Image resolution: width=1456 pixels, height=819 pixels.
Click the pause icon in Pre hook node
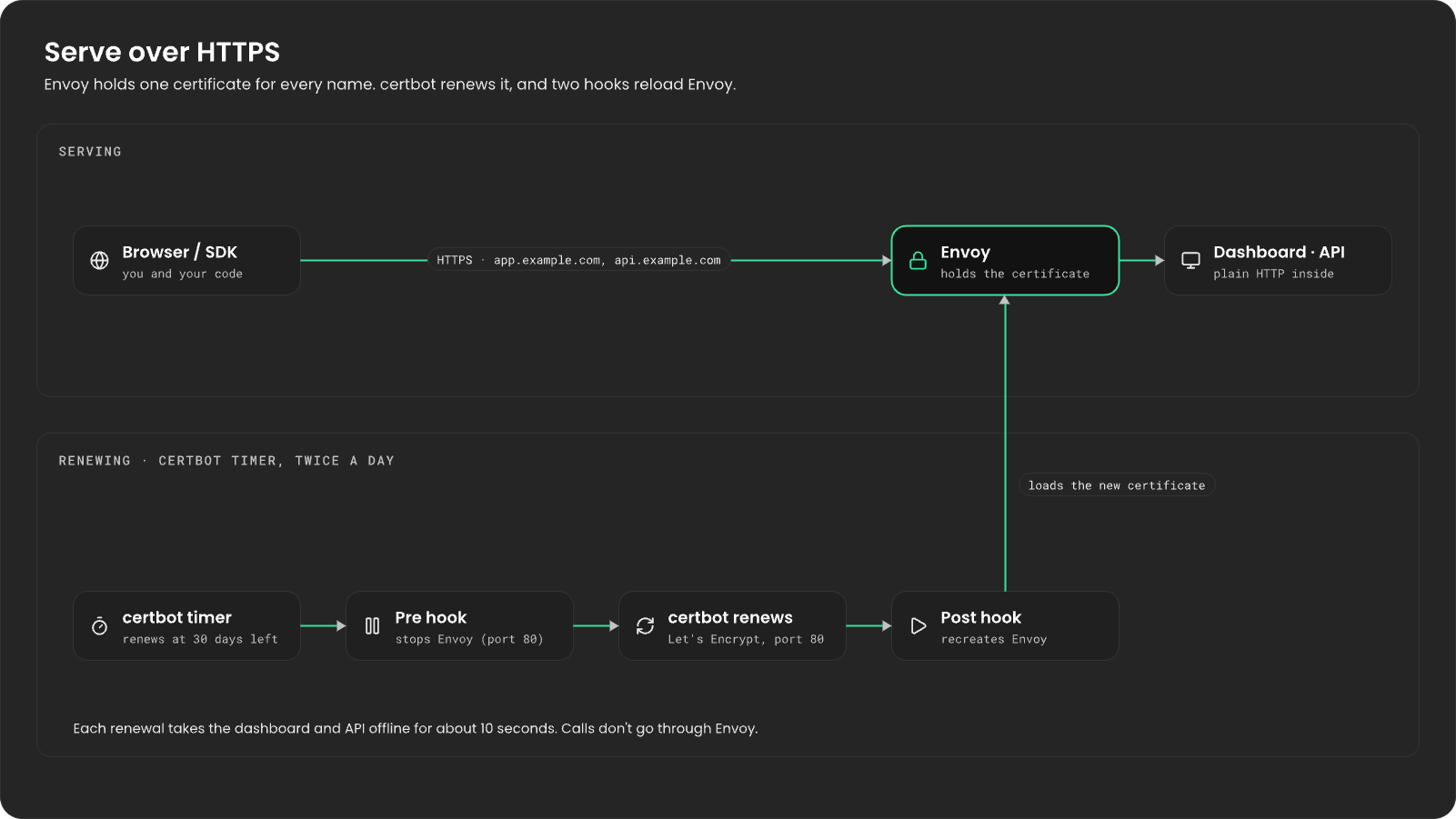click(x=373, y=626)
